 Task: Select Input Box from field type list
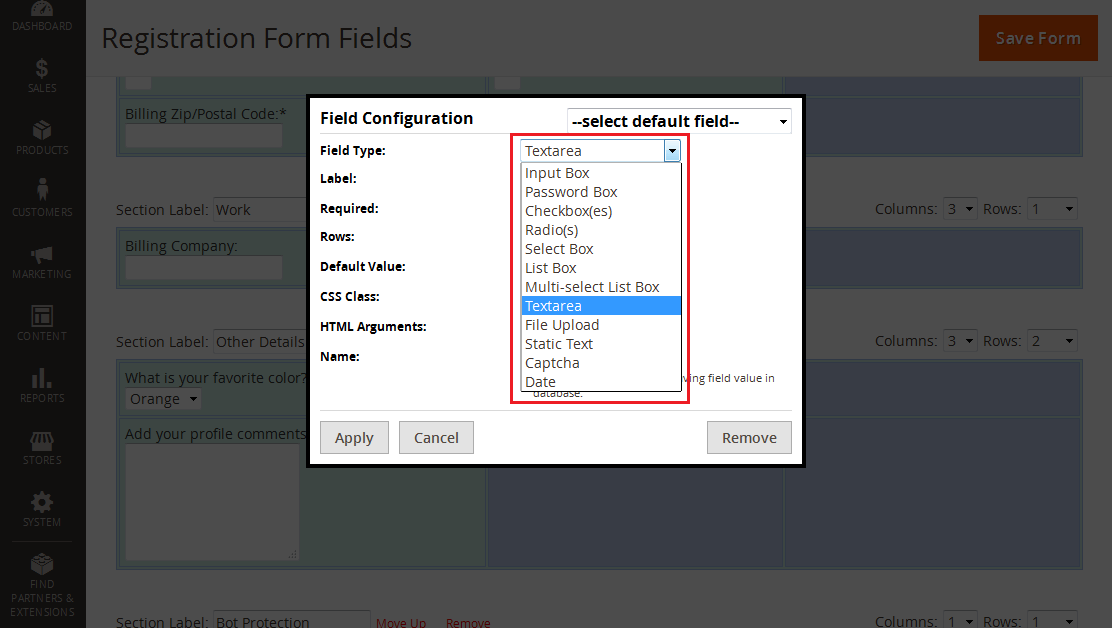coord(558,172)
